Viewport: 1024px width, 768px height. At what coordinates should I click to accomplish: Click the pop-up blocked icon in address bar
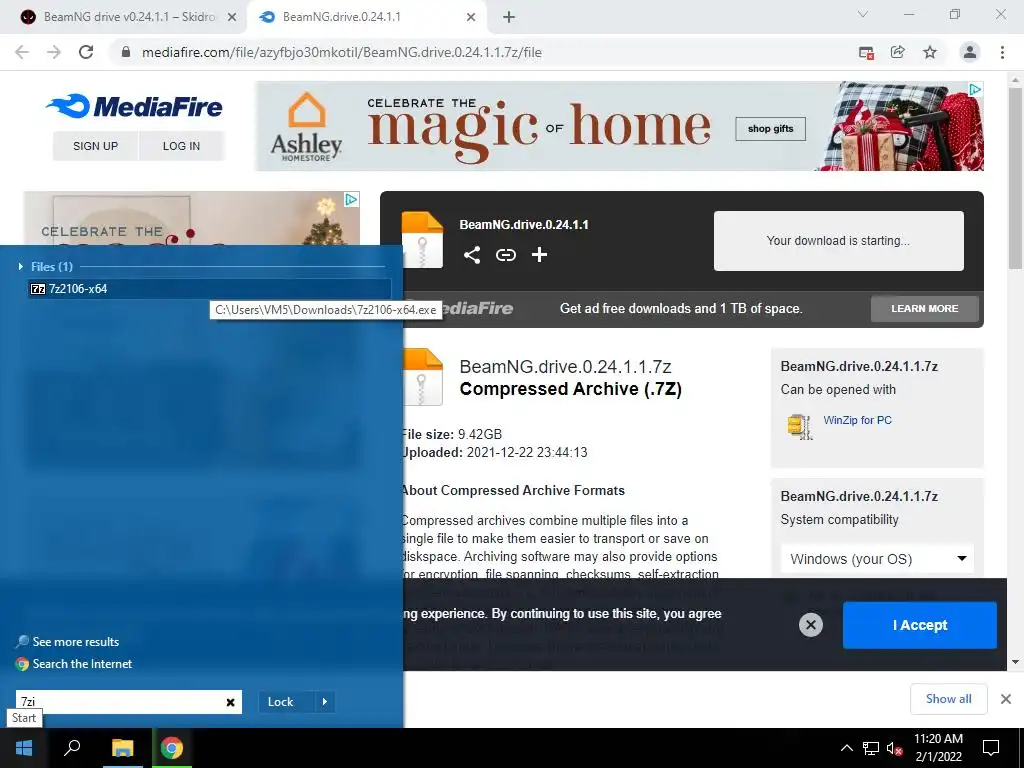[x=866, y=53]
